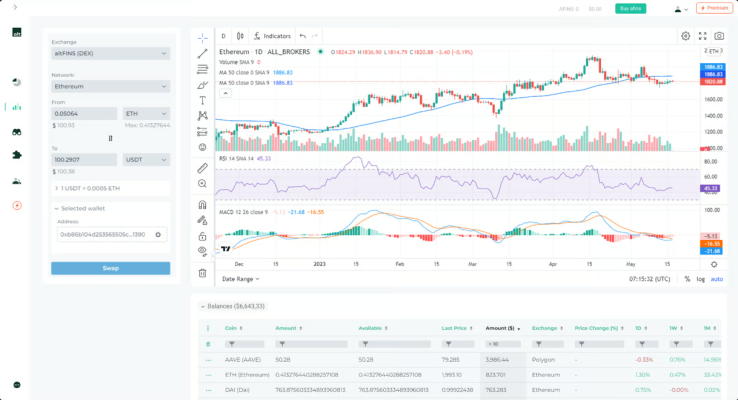Screen dimensions: 738x400
Task: Open the Indicators menu
Action: [x=272, y=36]
